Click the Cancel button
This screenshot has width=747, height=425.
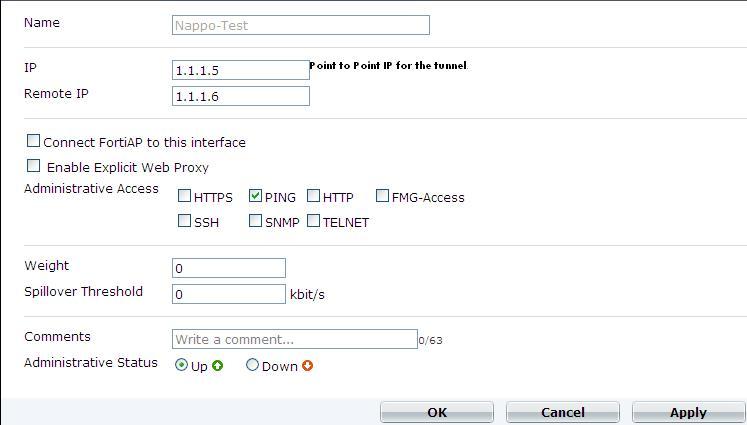(x=562, y=412)
